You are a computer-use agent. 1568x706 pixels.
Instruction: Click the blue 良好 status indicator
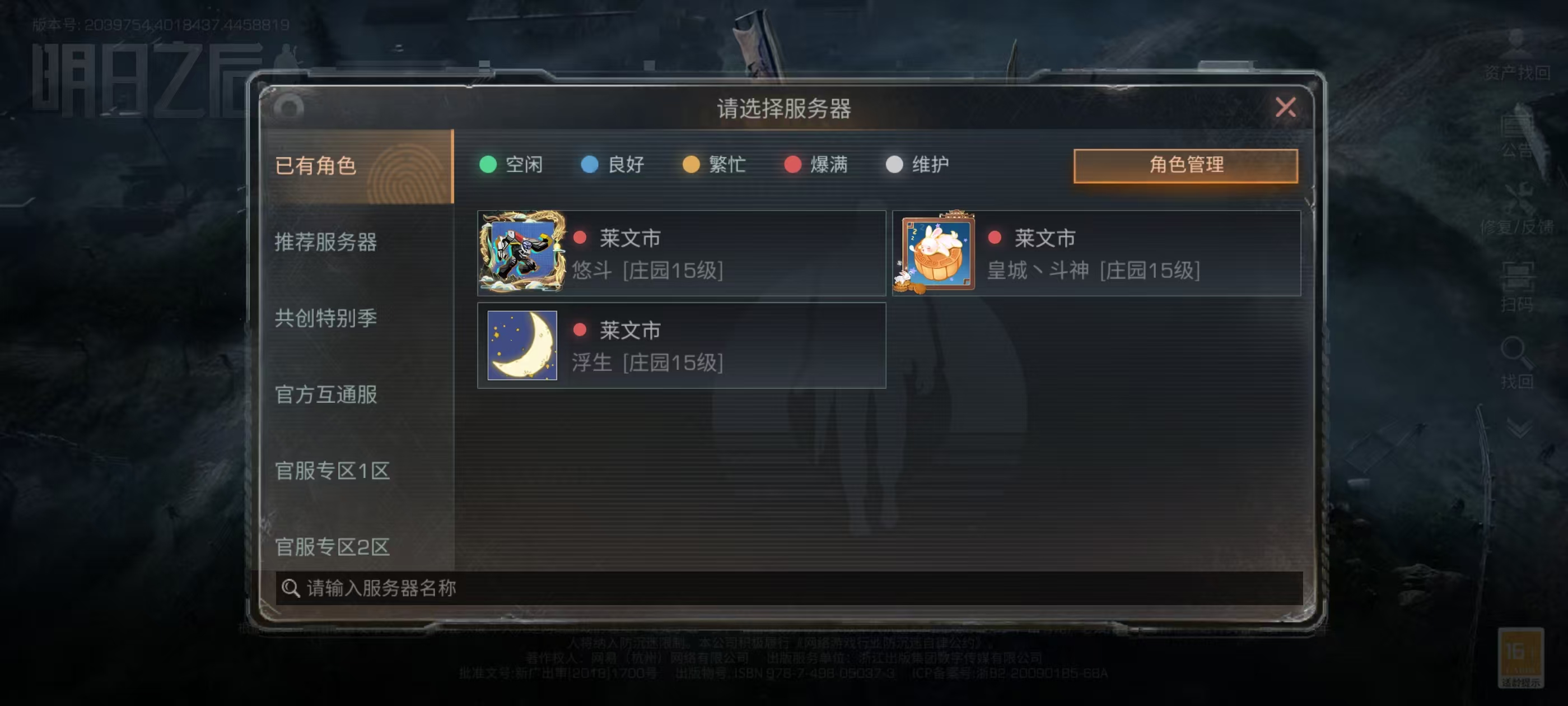pos(590,165)
